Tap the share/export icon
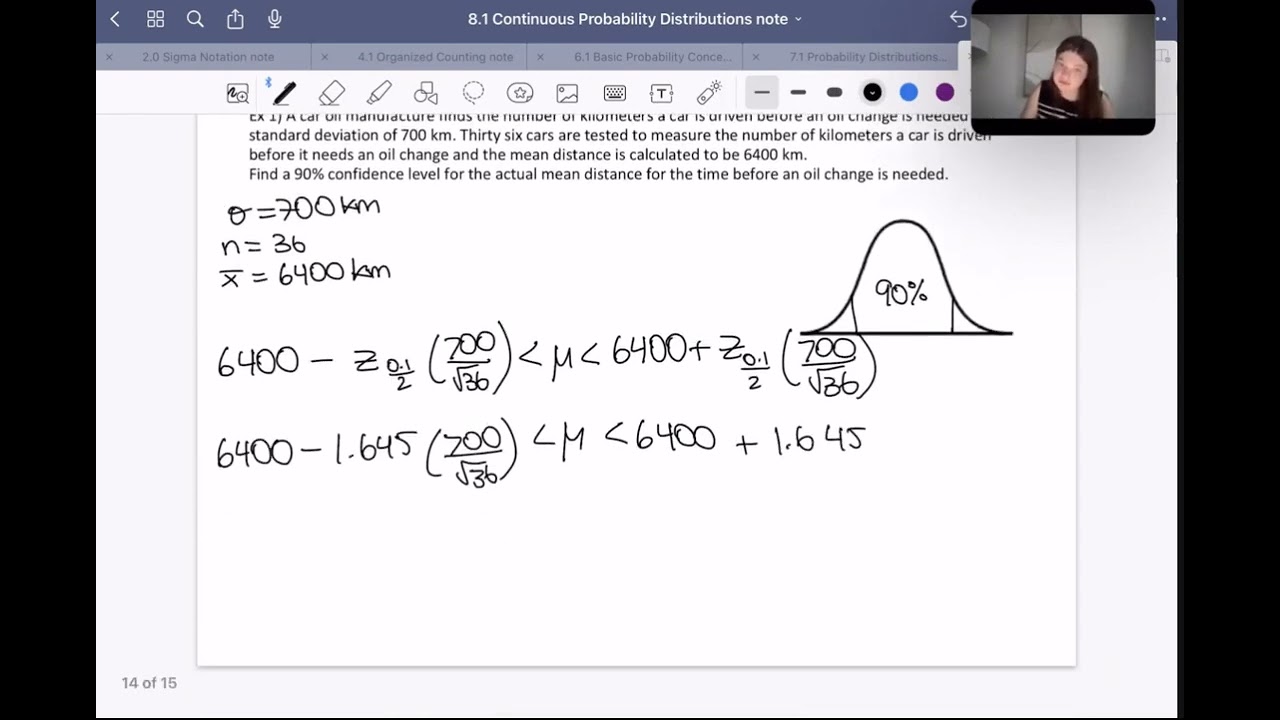This screenshot has width=1280, height=720. coord(235,19)
